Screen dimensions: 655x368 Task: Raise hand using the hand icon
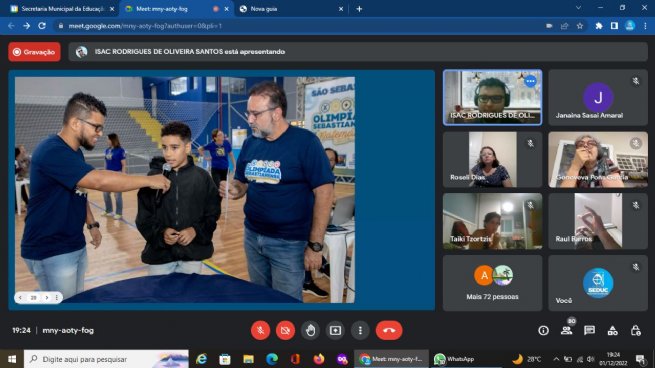pyautogui.click(x=310, y=330)
